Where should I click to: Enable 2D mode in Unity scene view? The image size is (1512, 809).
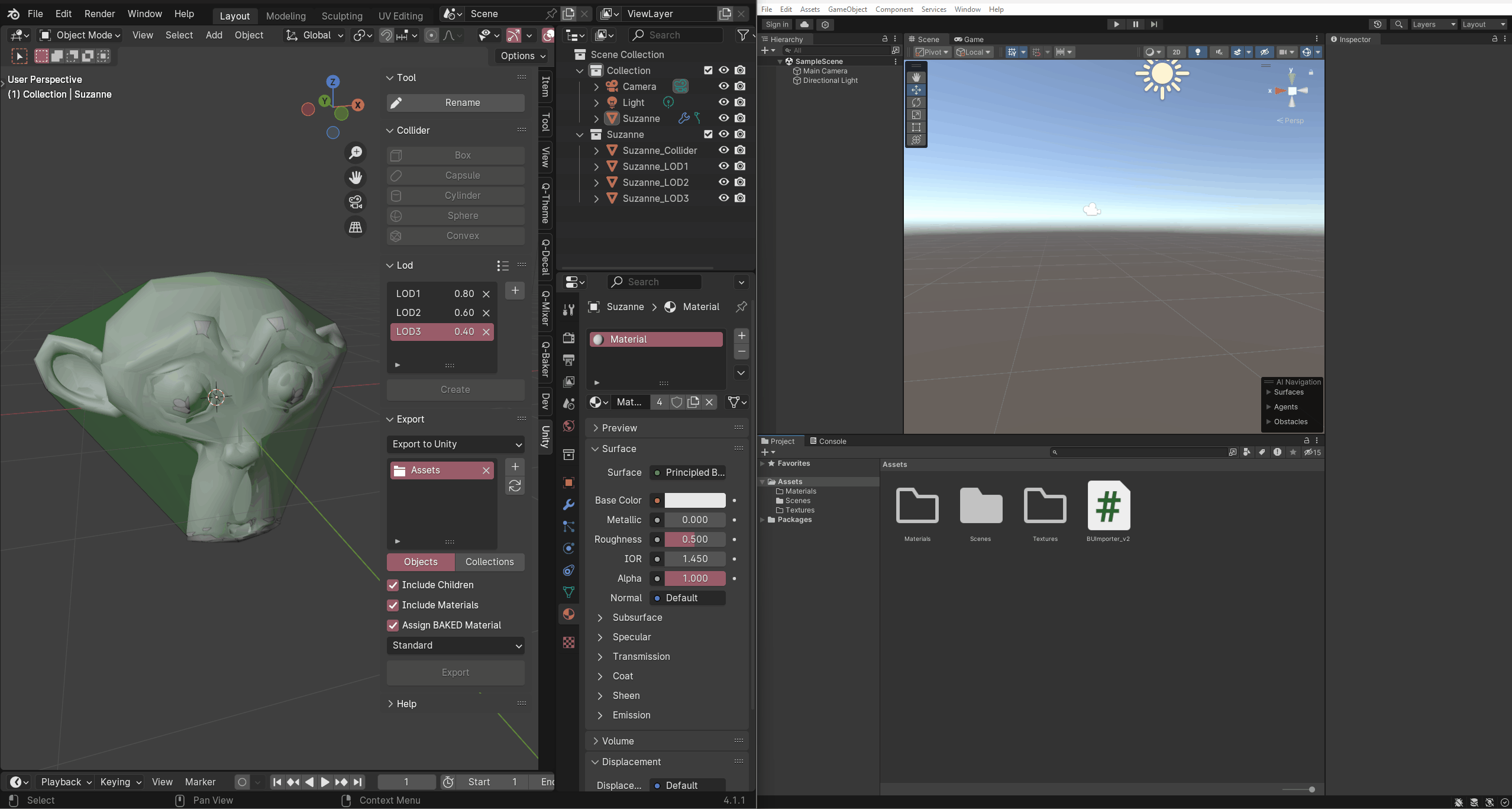[x=1177, y=52]
